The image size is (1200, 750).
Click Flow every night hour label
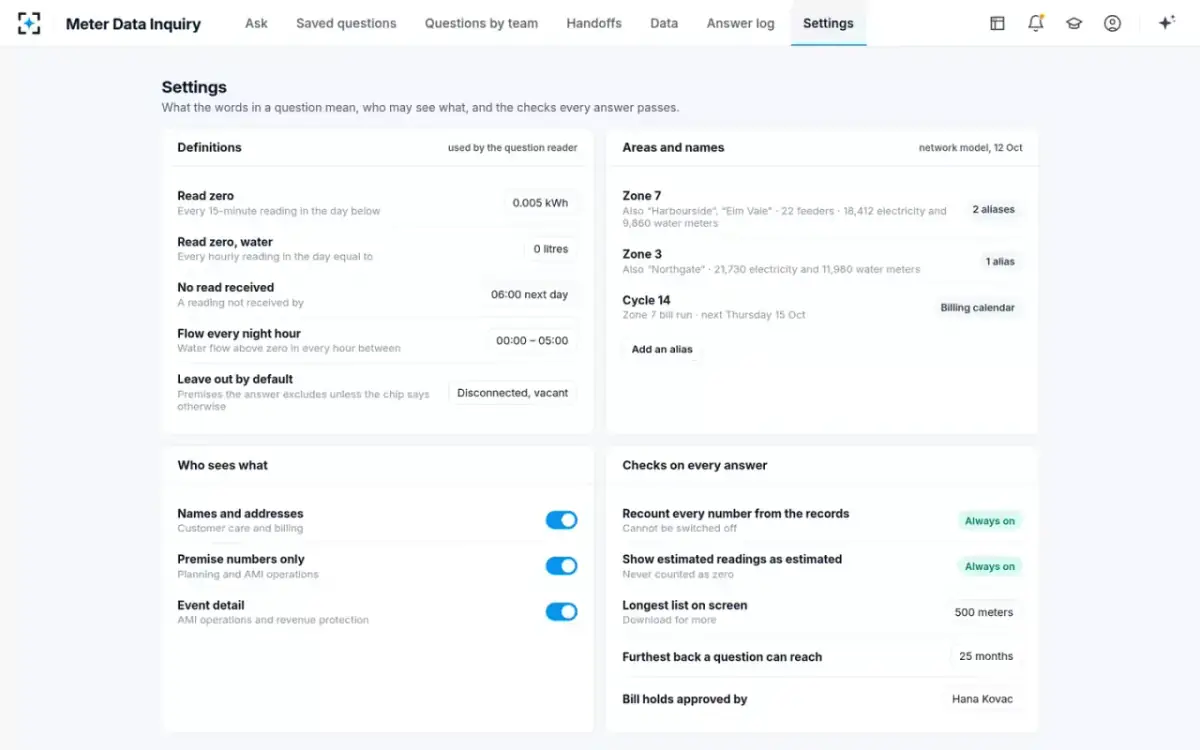pos(239,334)
